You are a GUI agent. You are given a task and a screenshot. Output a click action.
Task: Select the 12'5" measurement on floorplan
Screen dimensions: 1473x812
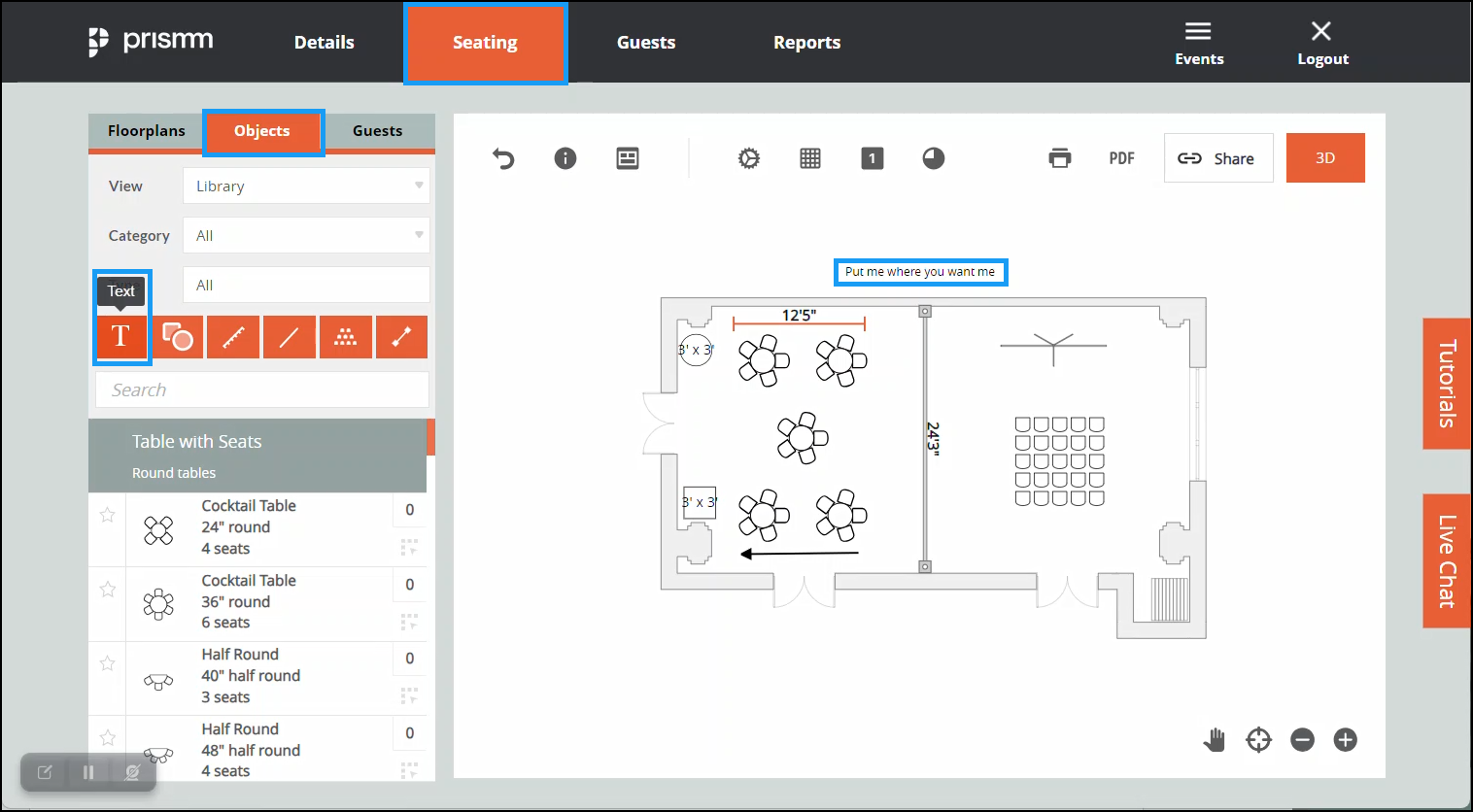pos(799,320)
